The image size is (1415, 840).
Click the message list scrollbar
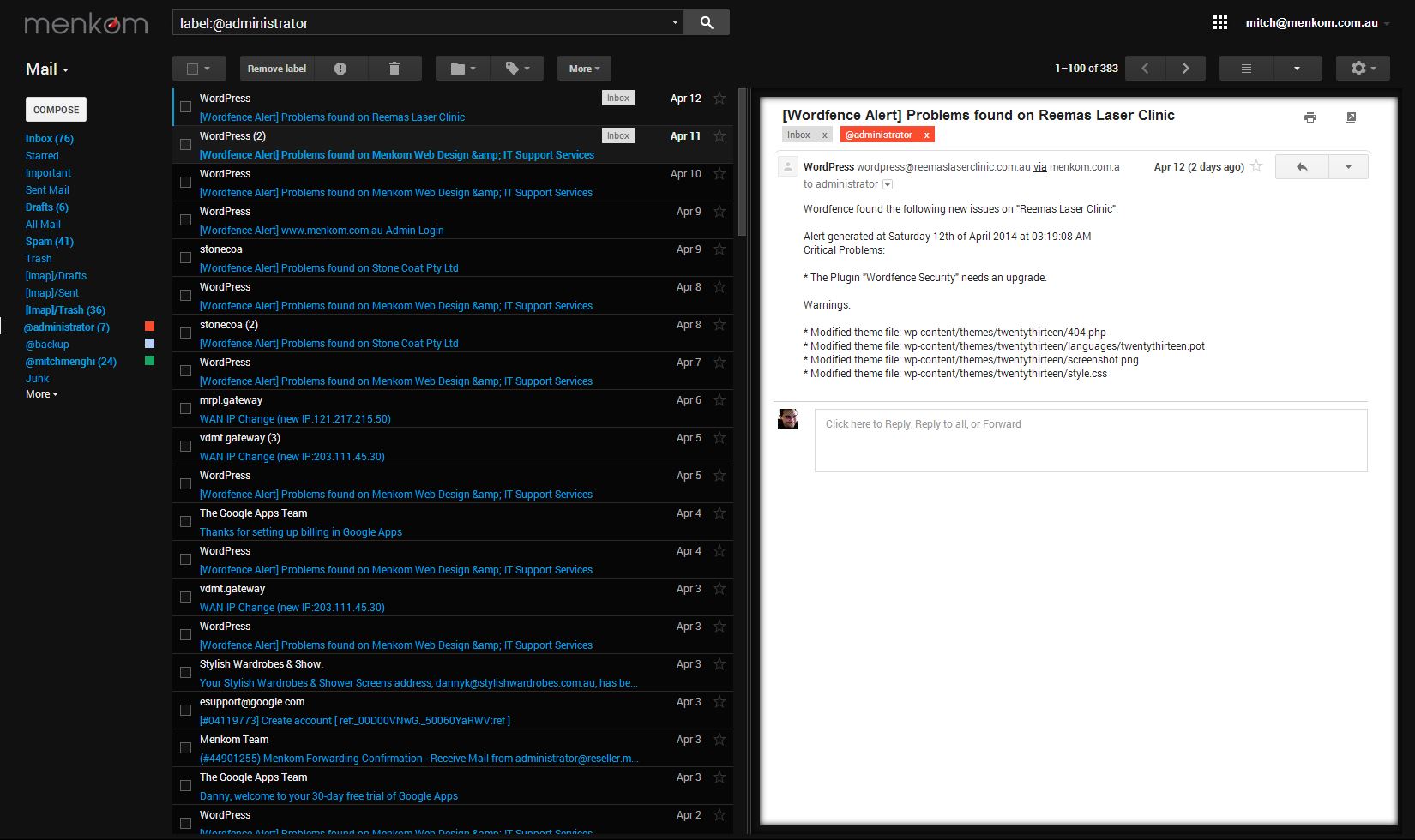point(743,163)
